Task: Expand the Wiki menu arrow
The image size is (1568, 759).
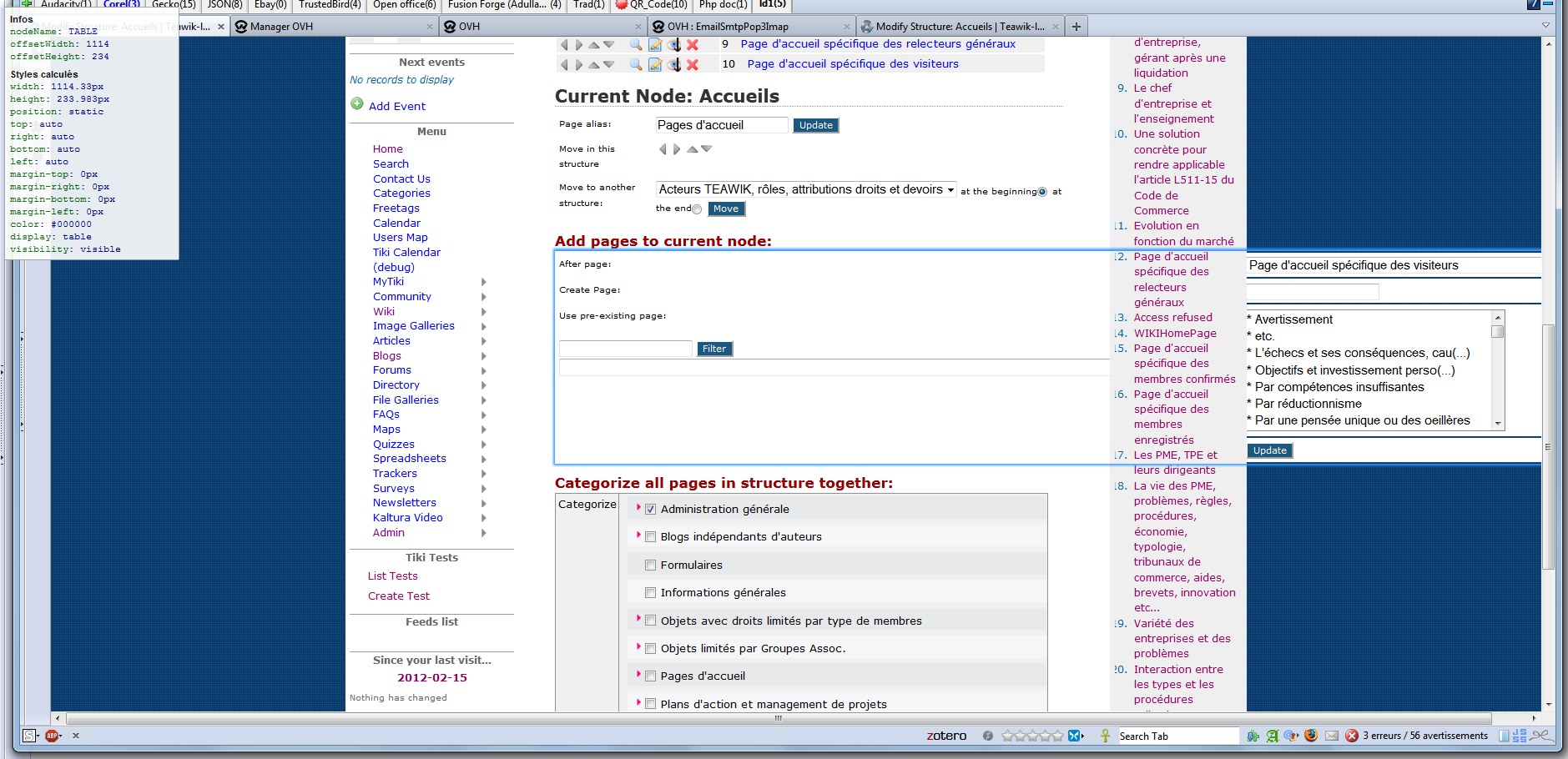Action: point(483,312)
